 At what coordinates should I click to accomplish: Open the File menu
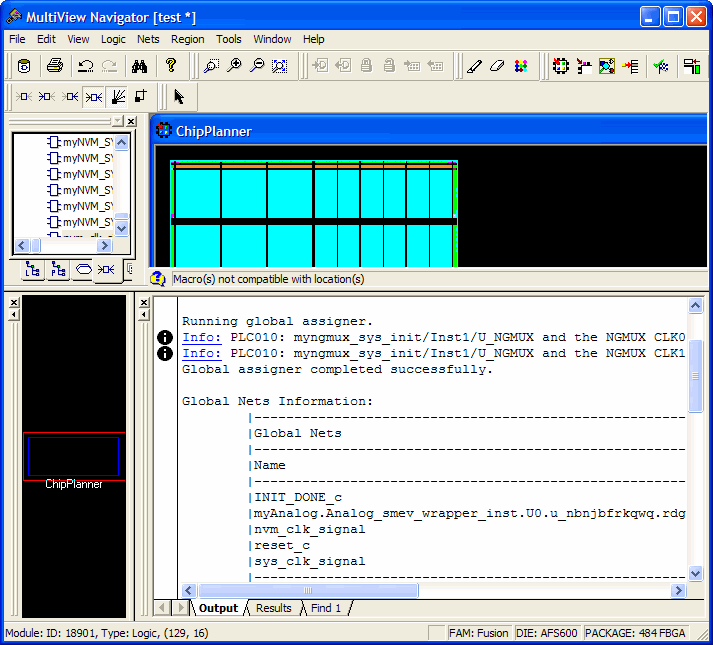click(x=17, y=39)
